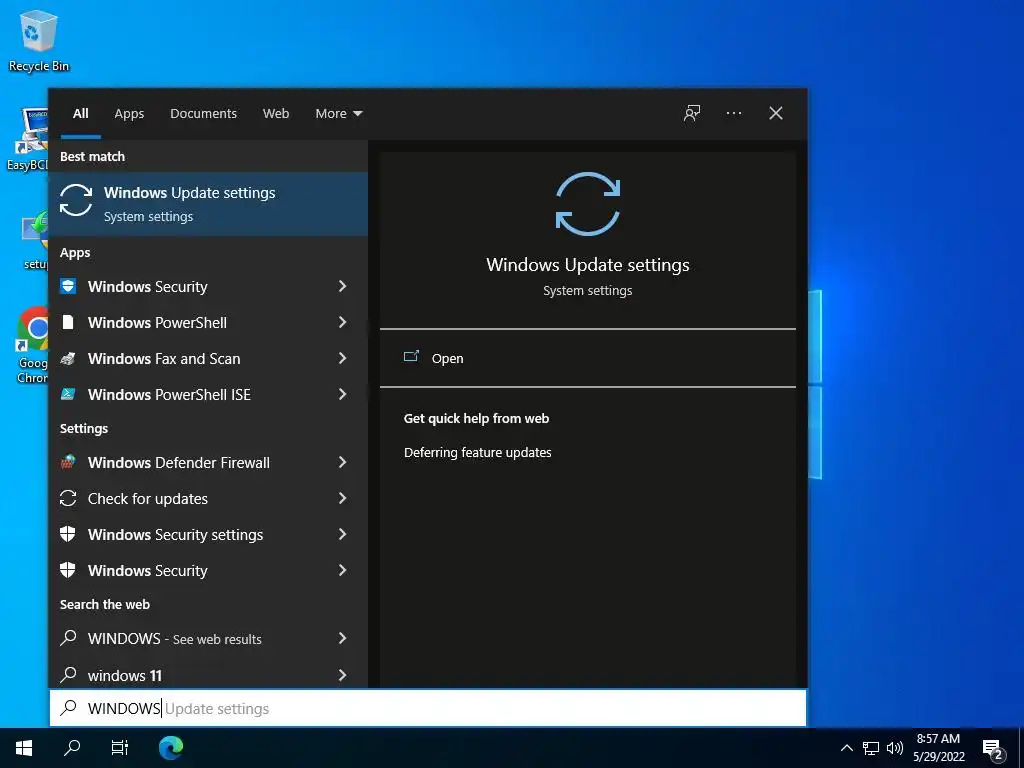This screenshot has height=768, width=1024.
Task: Select the windows 11 web suggestion
Action: click(x=208, y=674)
